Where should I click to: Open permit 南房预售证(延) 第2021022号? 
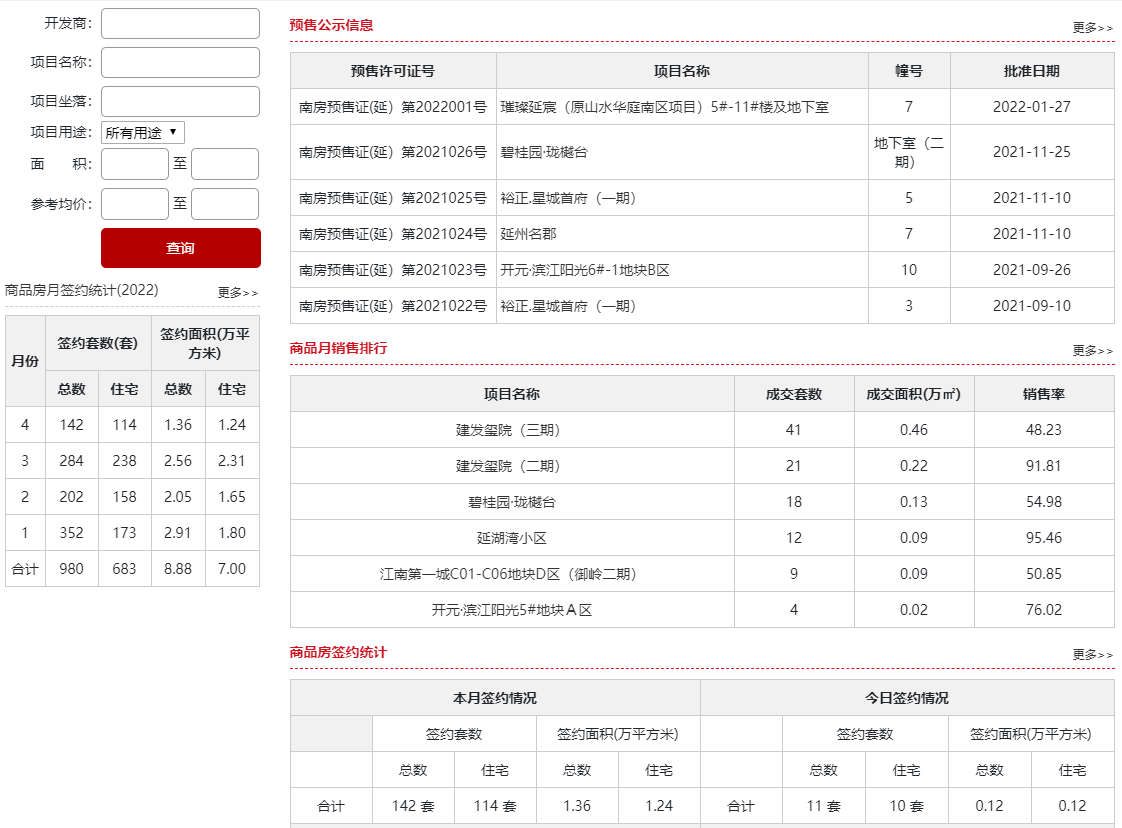pos(393,306)
